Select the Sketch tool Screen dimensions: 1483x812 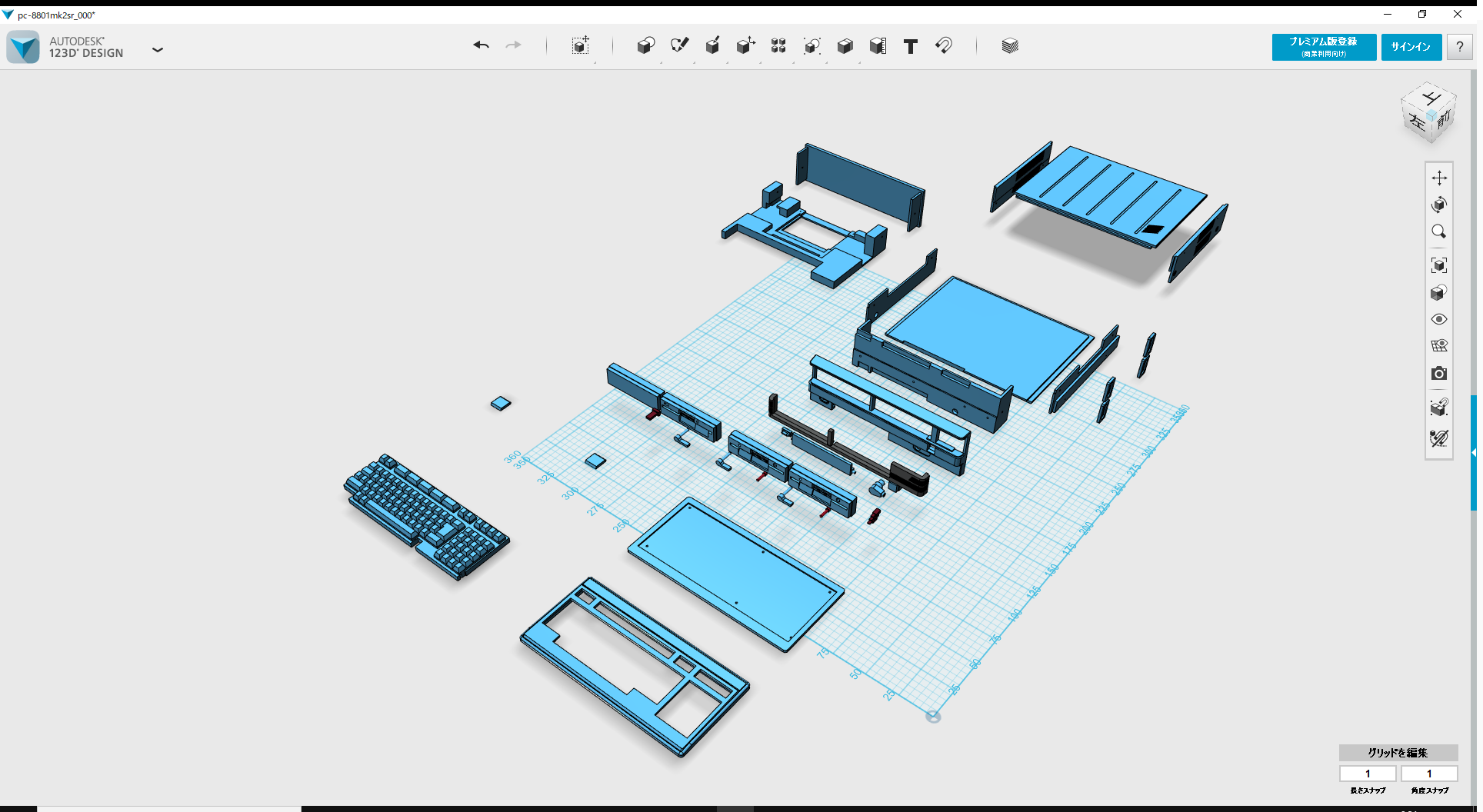point(680,45)
